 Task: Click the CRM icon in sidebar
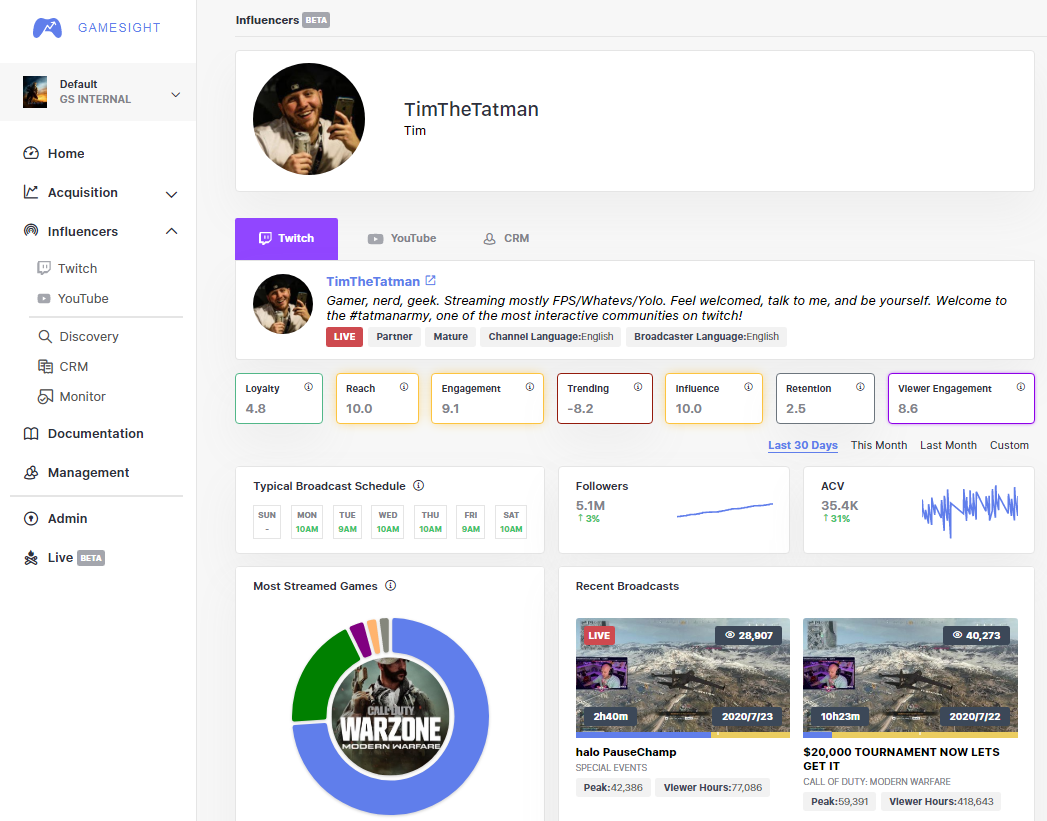coord(45,366)
